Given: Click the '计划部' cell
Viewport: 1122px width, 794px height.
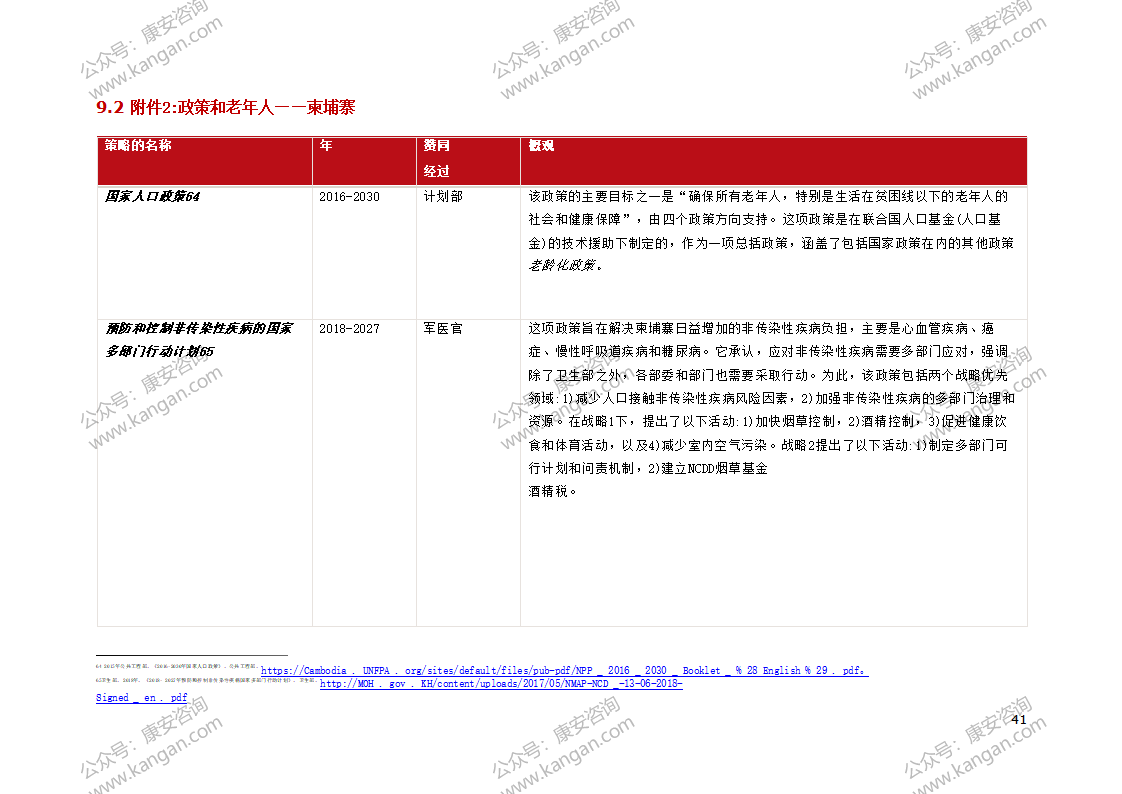Looking at the screenshot, I should coord(443,196).
